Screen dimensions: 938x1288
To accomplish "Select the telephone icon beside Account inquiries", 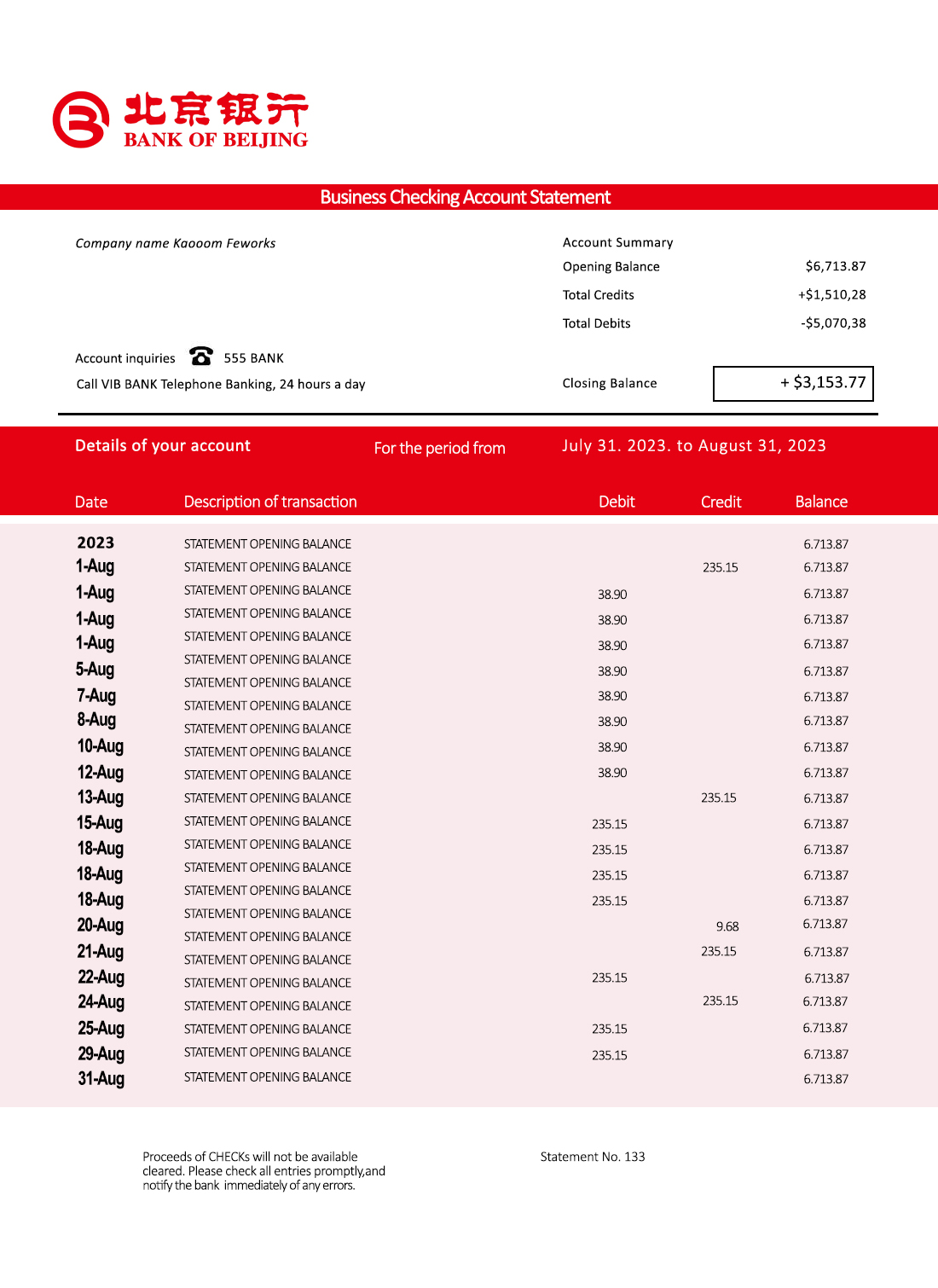I will pyautogui.click(x=200, y=357).
